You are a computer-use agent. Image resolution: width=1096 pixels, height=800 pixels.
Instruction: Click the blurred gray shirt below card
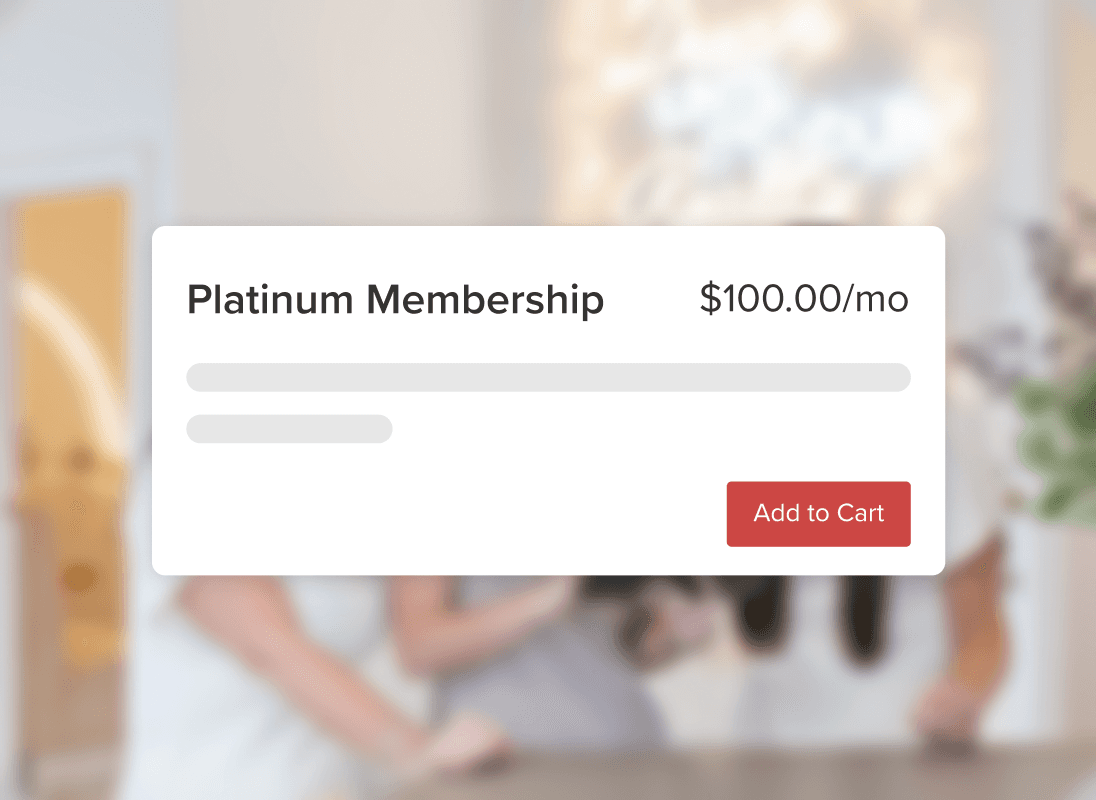(x=520, y=680)
